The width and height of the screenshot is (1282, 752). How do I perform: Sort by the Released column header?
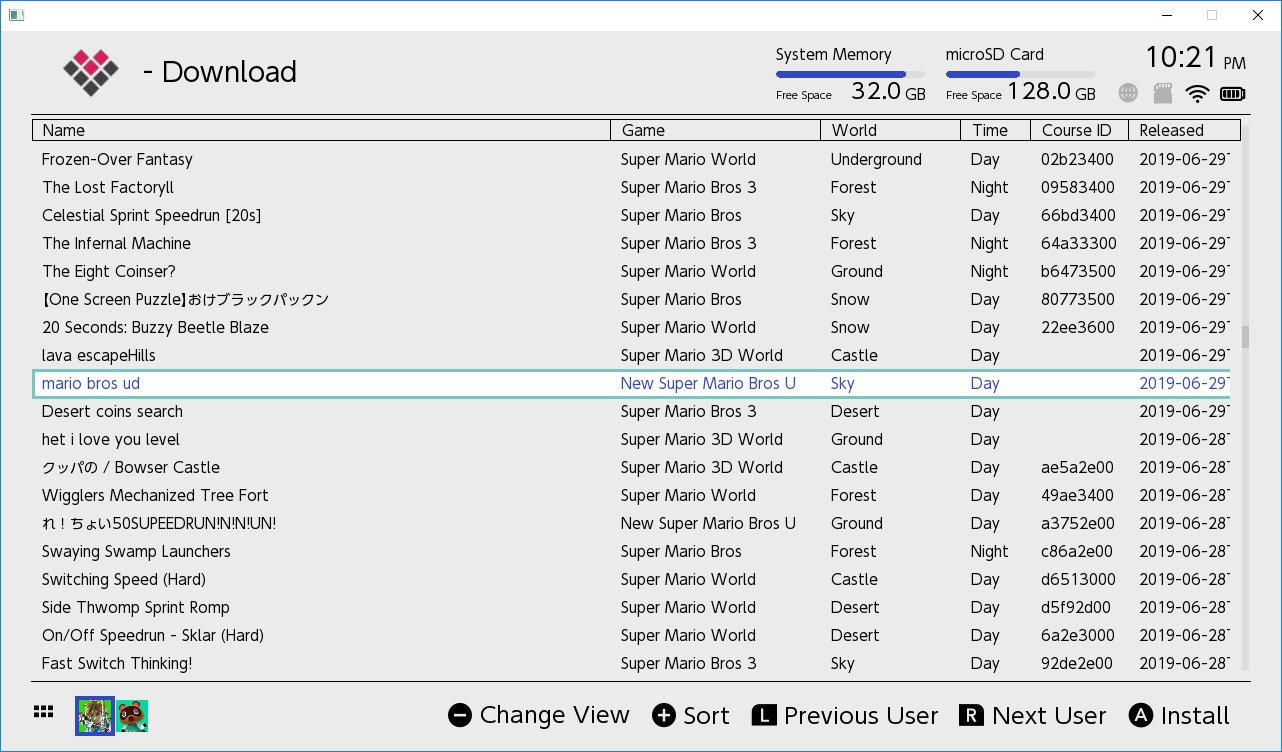tap(1184, 130)
